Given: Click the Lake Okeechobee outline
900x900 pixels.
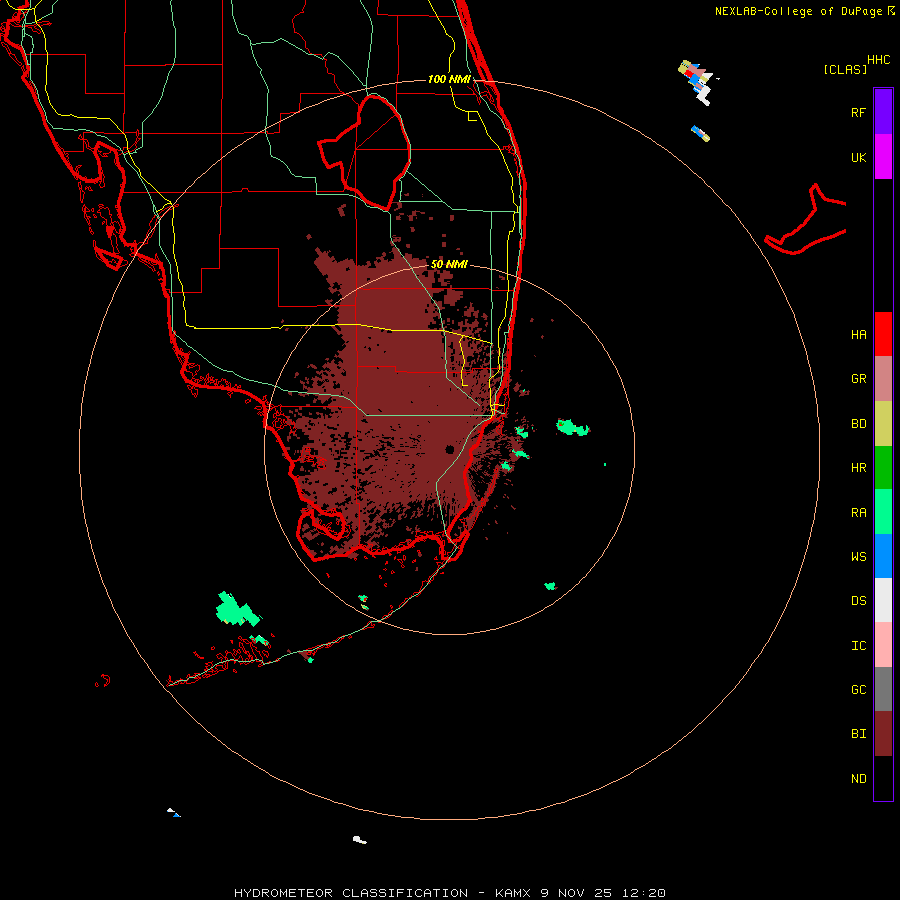Looking at the screenshot, I should 364,152.
